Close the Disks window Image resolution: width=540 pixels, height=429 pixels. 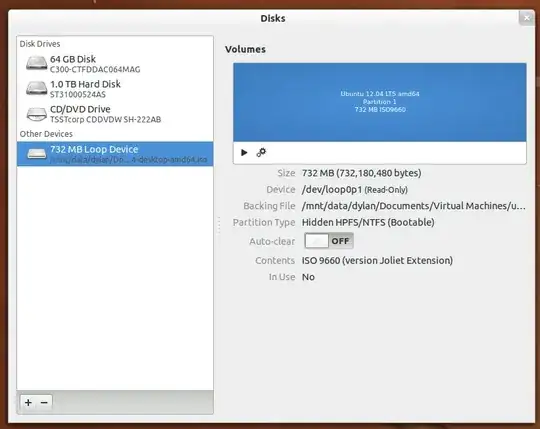[x=526, y=18]
